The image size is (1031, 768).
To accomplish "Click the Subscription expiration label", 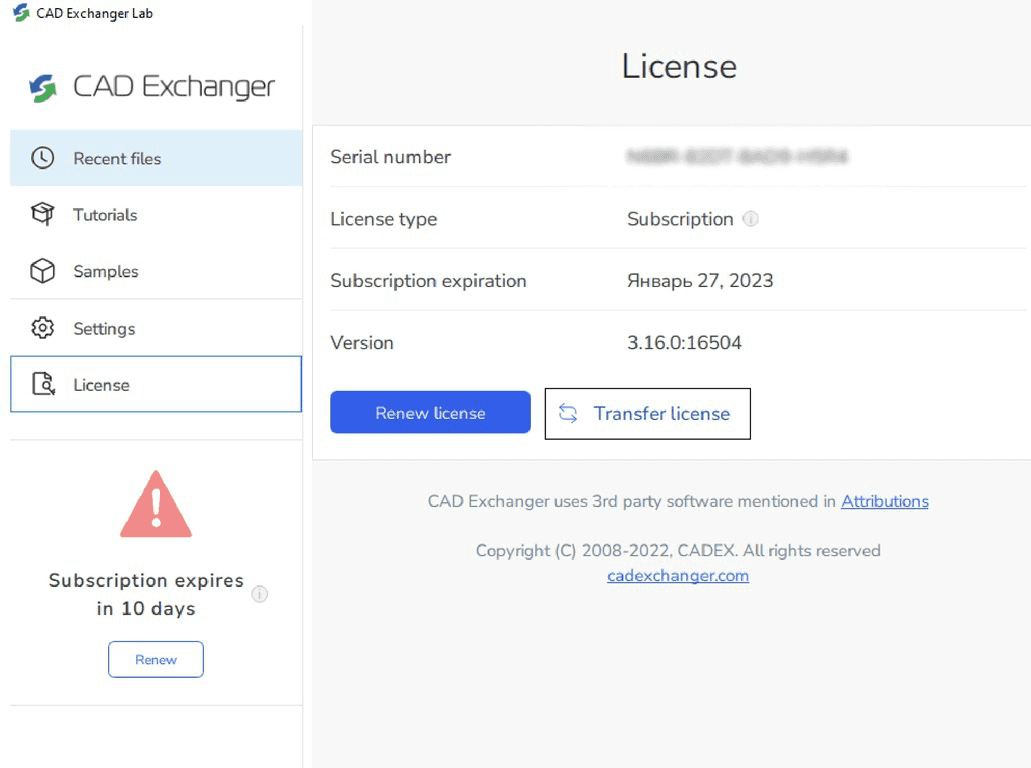I will (x=428, y=281).
